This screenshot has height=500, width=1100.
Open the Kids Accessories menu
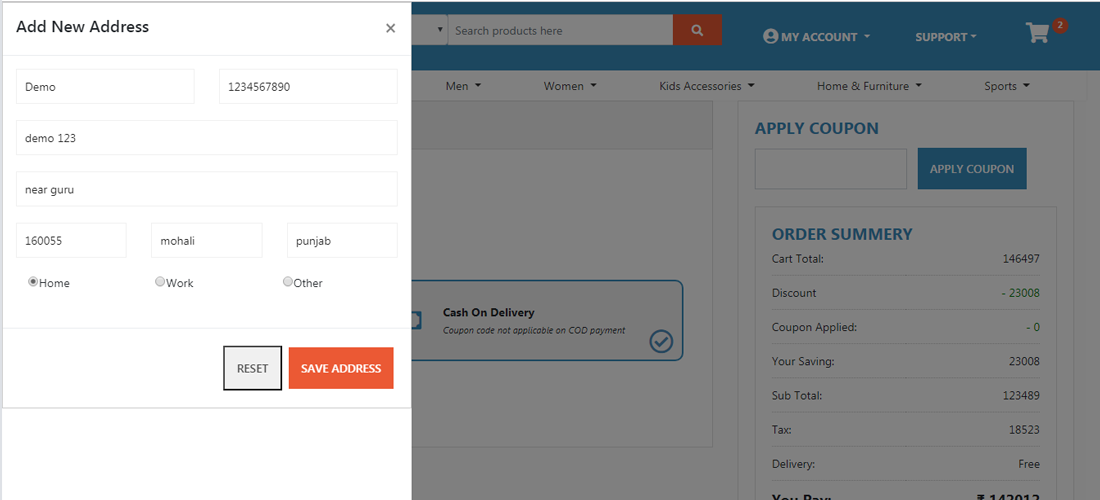coord(707,86)
